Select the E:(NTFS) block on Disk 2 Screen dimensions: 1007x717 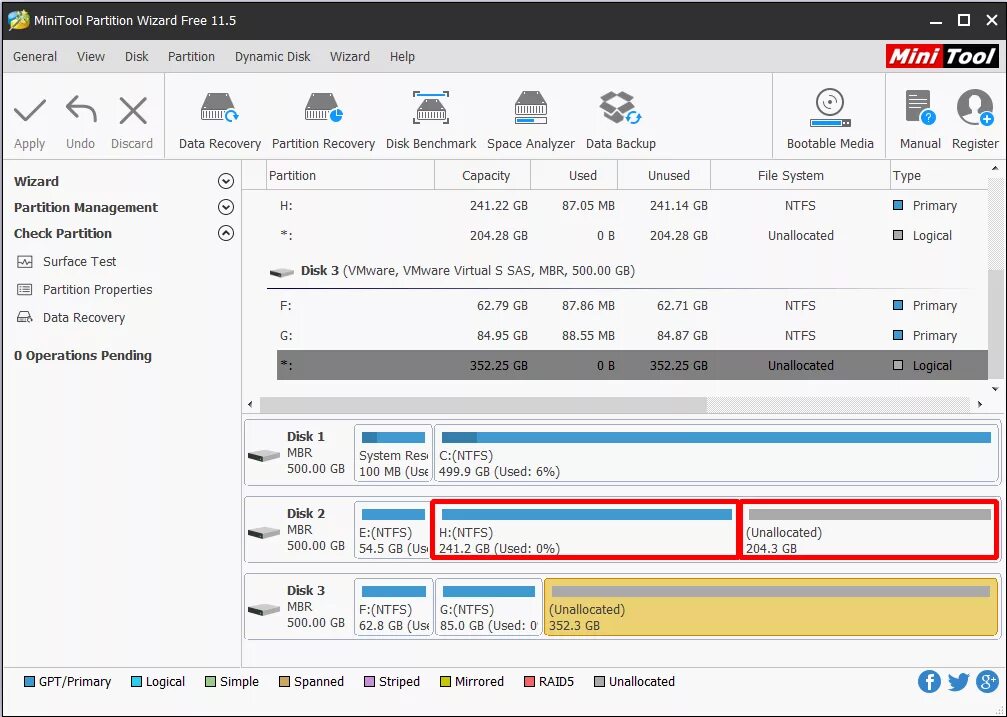click(392, 531)
